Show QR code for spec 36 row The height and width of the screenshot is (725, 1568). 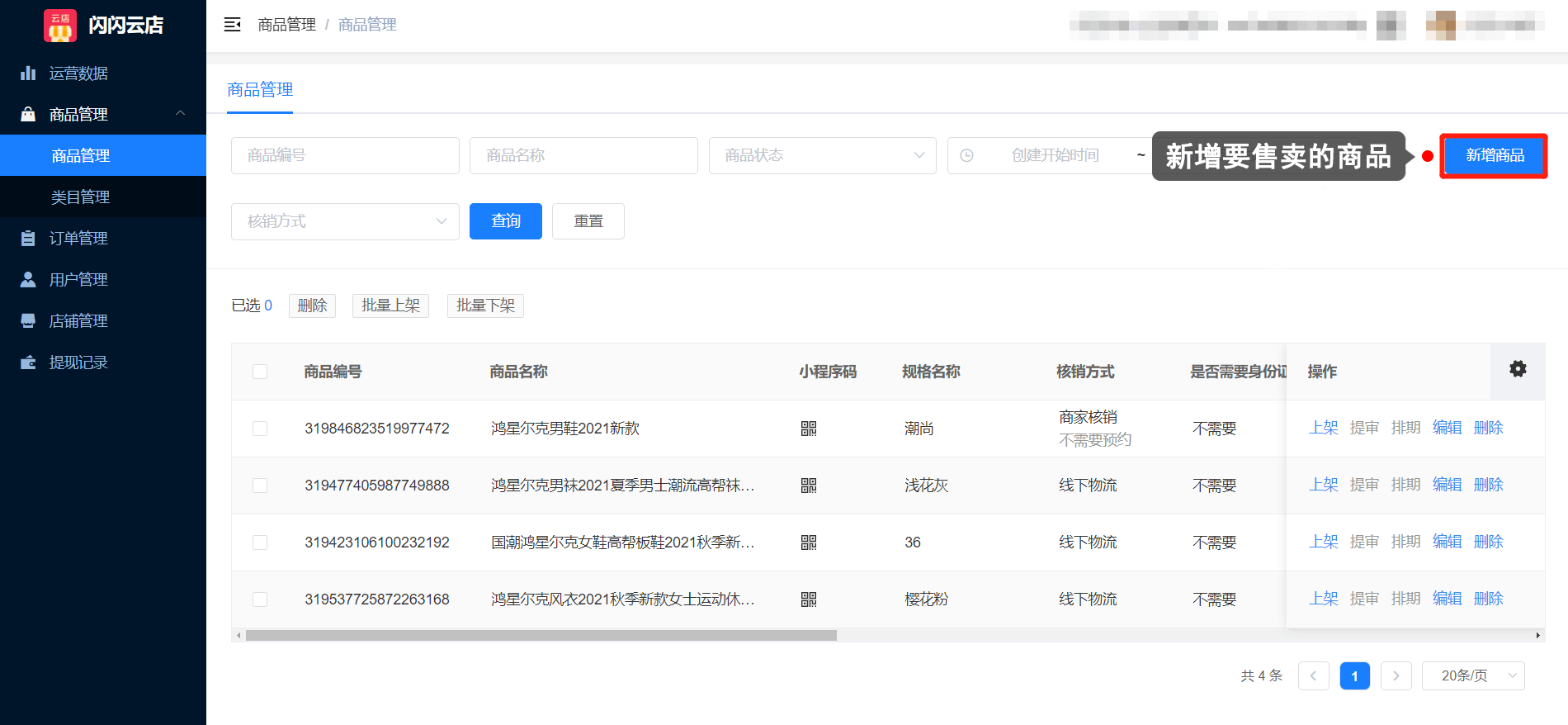point(809,543)
